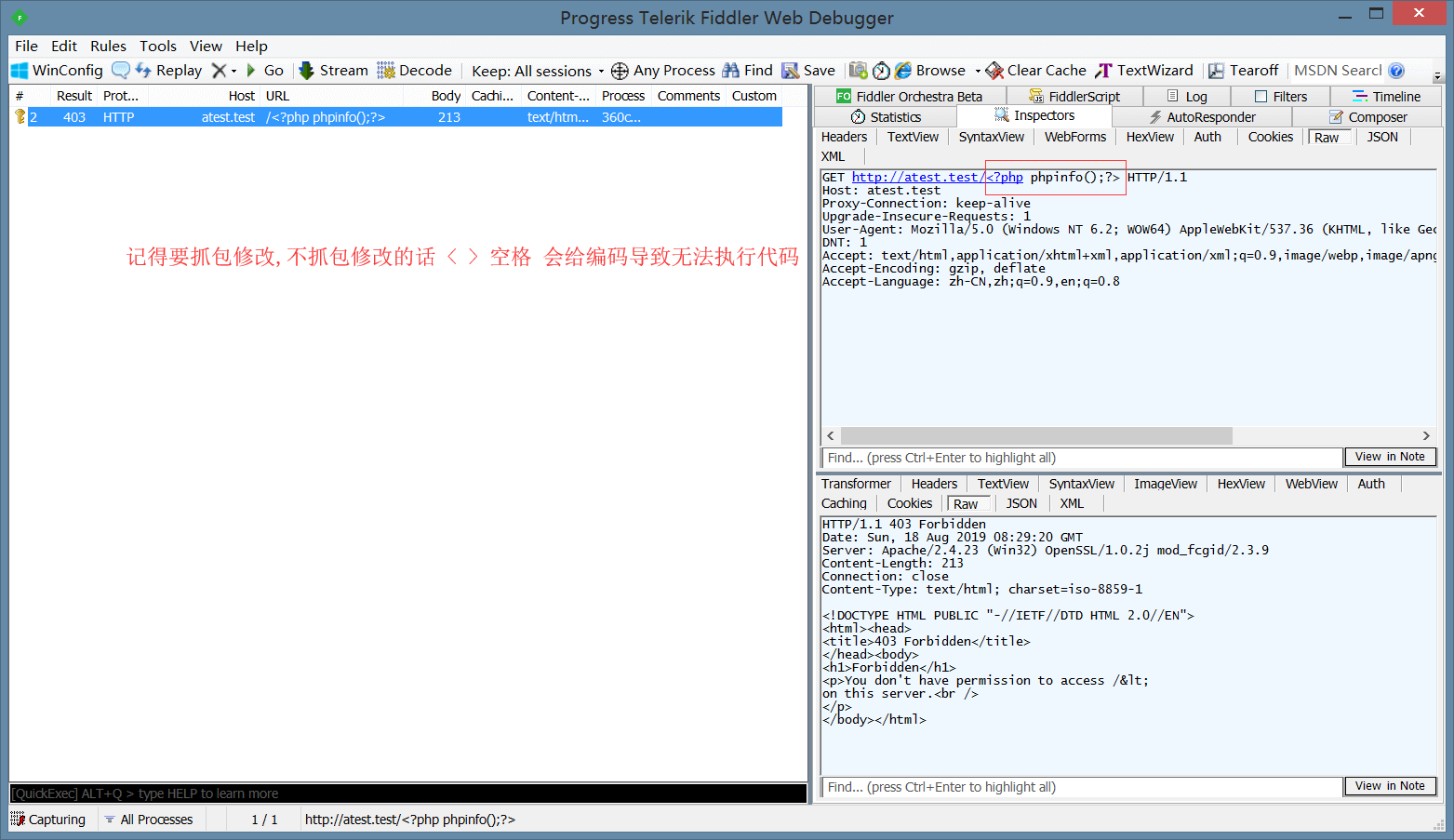The height and width of the screenshot is (840, 1454).
Task: Click the camera screenshot icon
Action: coord(858,71)
